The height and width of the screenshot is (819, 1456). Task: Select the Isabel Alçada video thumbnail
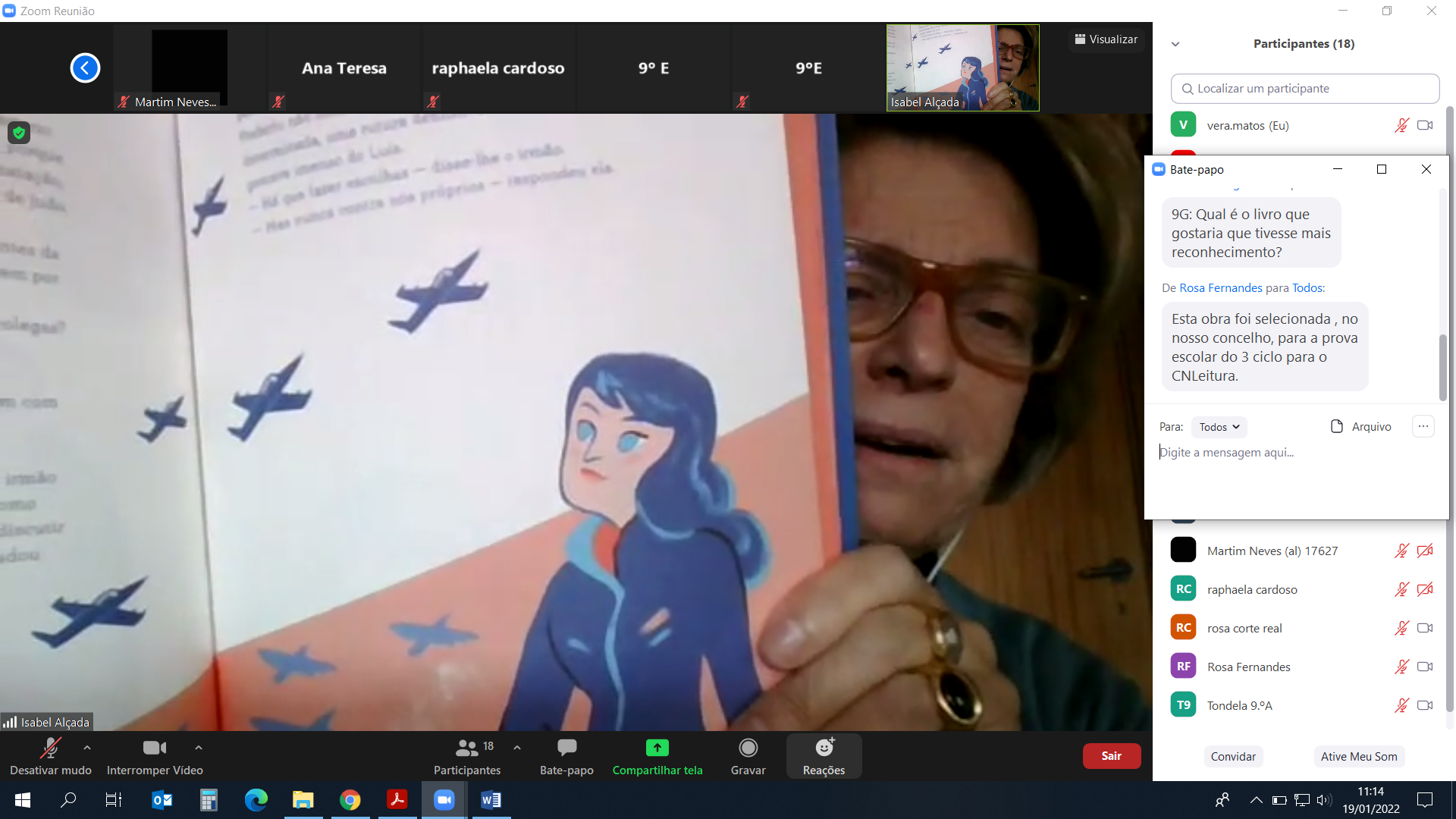962,68
